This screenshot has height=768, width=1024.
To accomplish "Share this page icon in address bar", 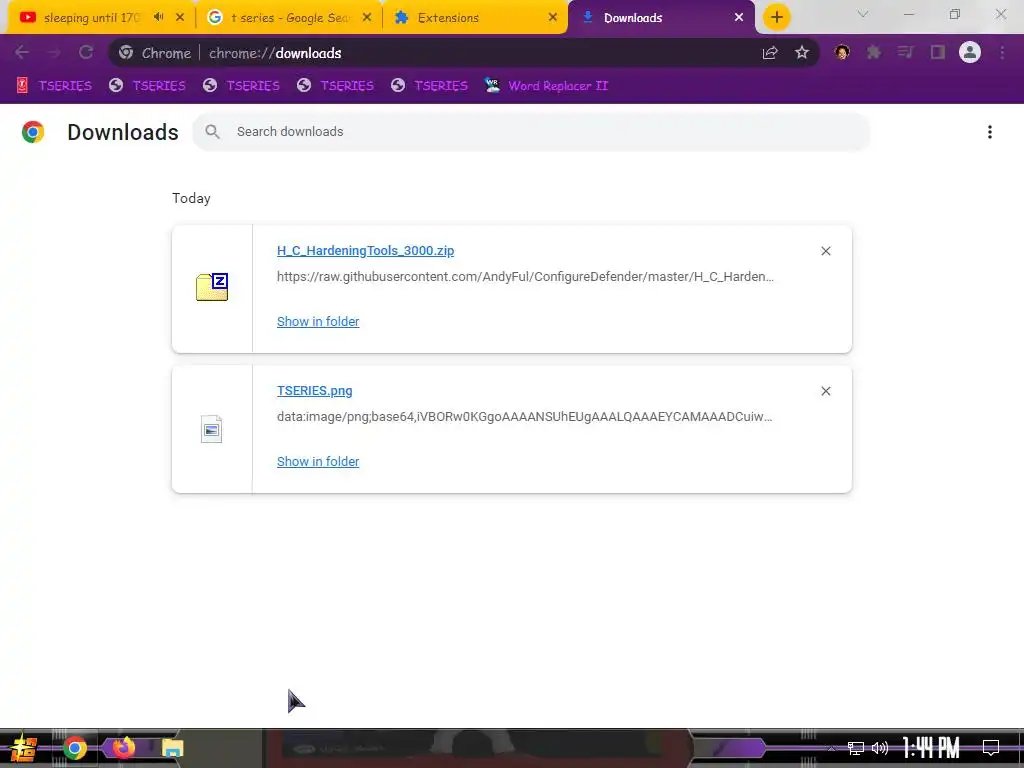I will [x=770, y=53].
